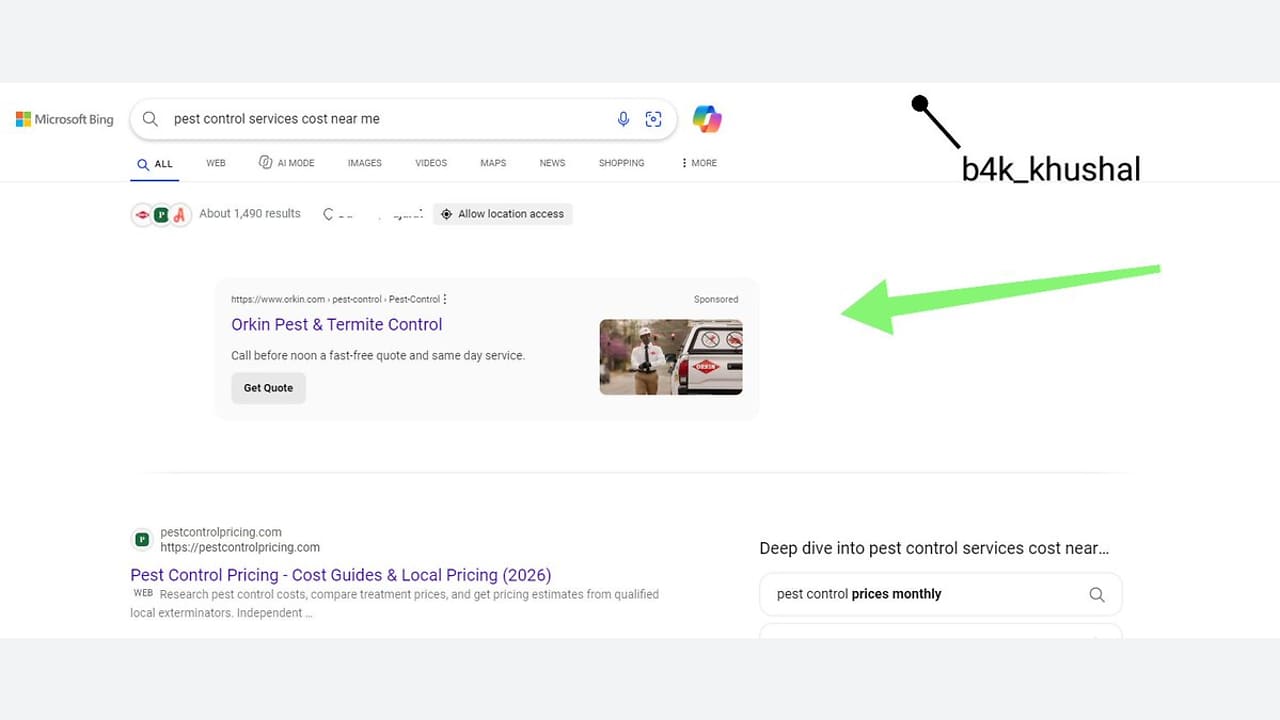Click the 'About 1,490 results' text

tap(250, 214)
